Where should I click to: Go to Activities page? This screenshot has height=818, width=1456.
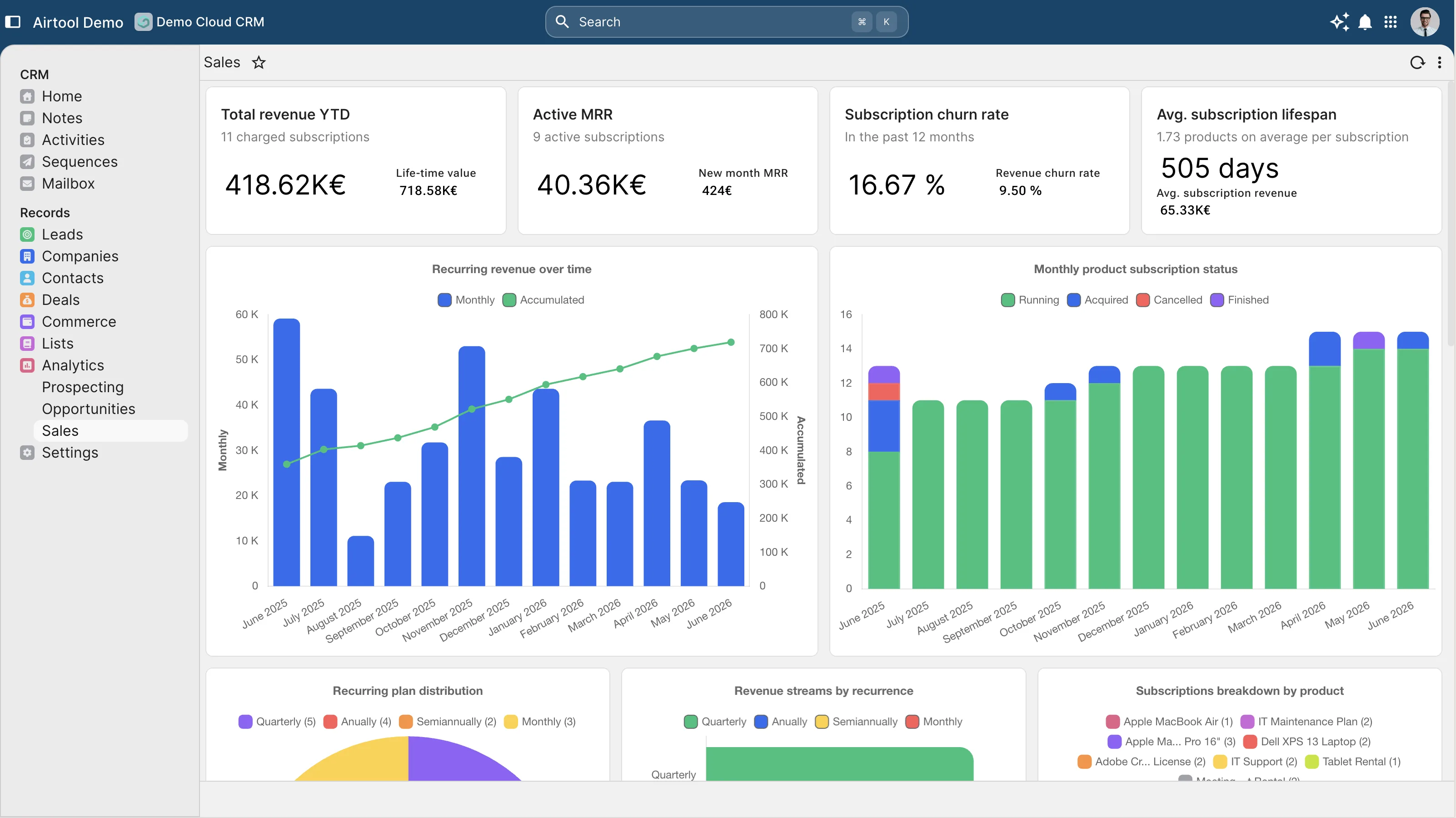pos(73,140)
